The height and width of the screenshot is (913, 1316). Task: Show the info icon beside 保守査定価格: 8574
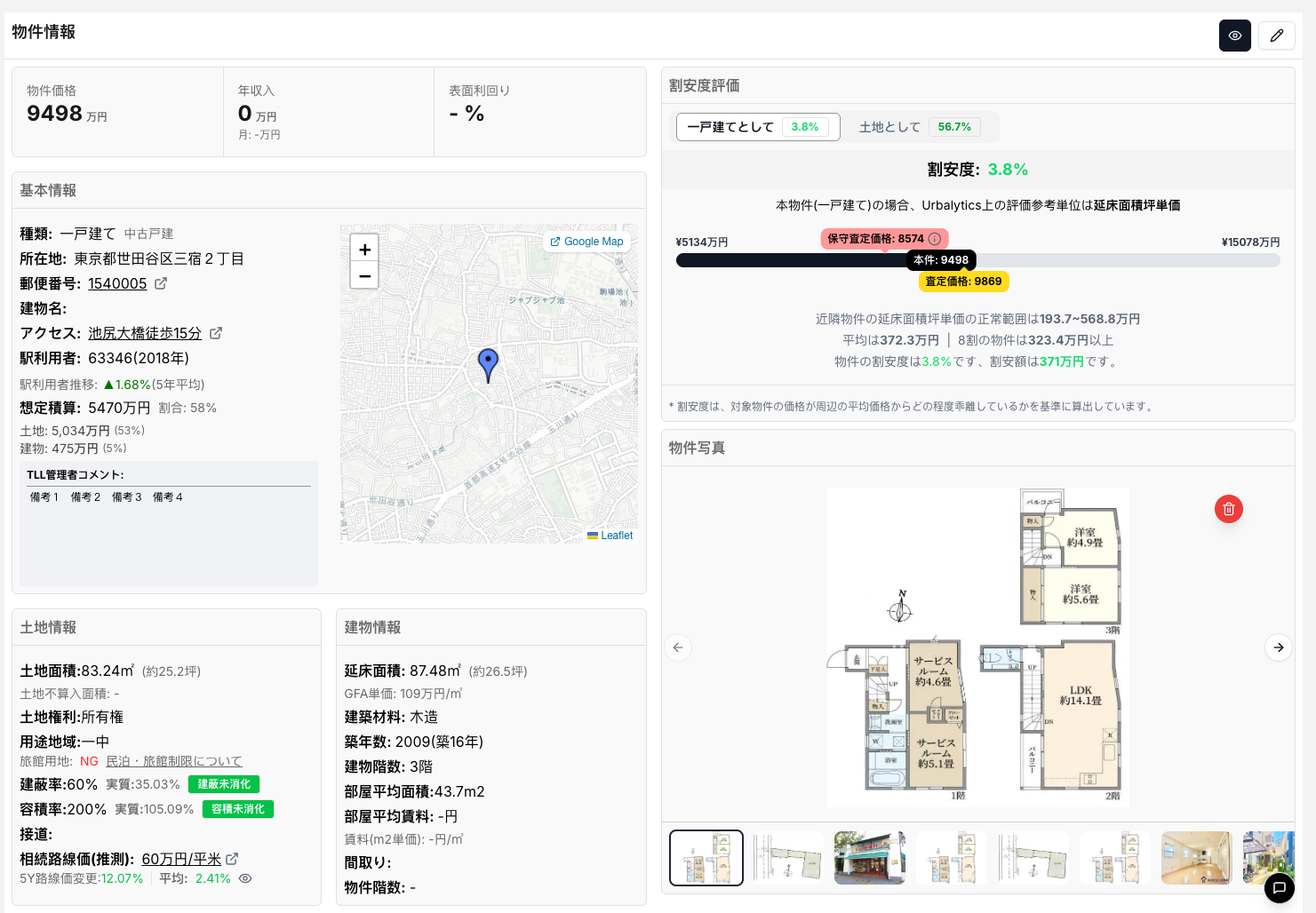(x=935, y=239)
